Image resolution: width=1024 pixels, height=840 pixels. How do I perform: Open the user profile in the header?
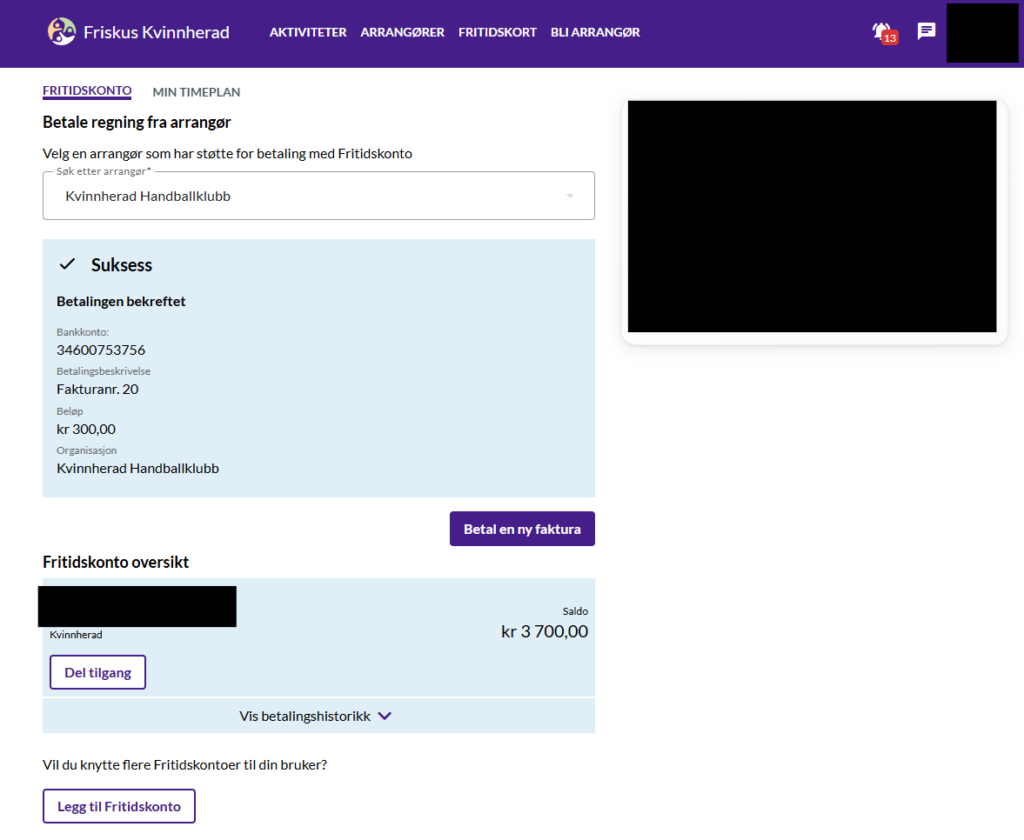pos(981,33)
